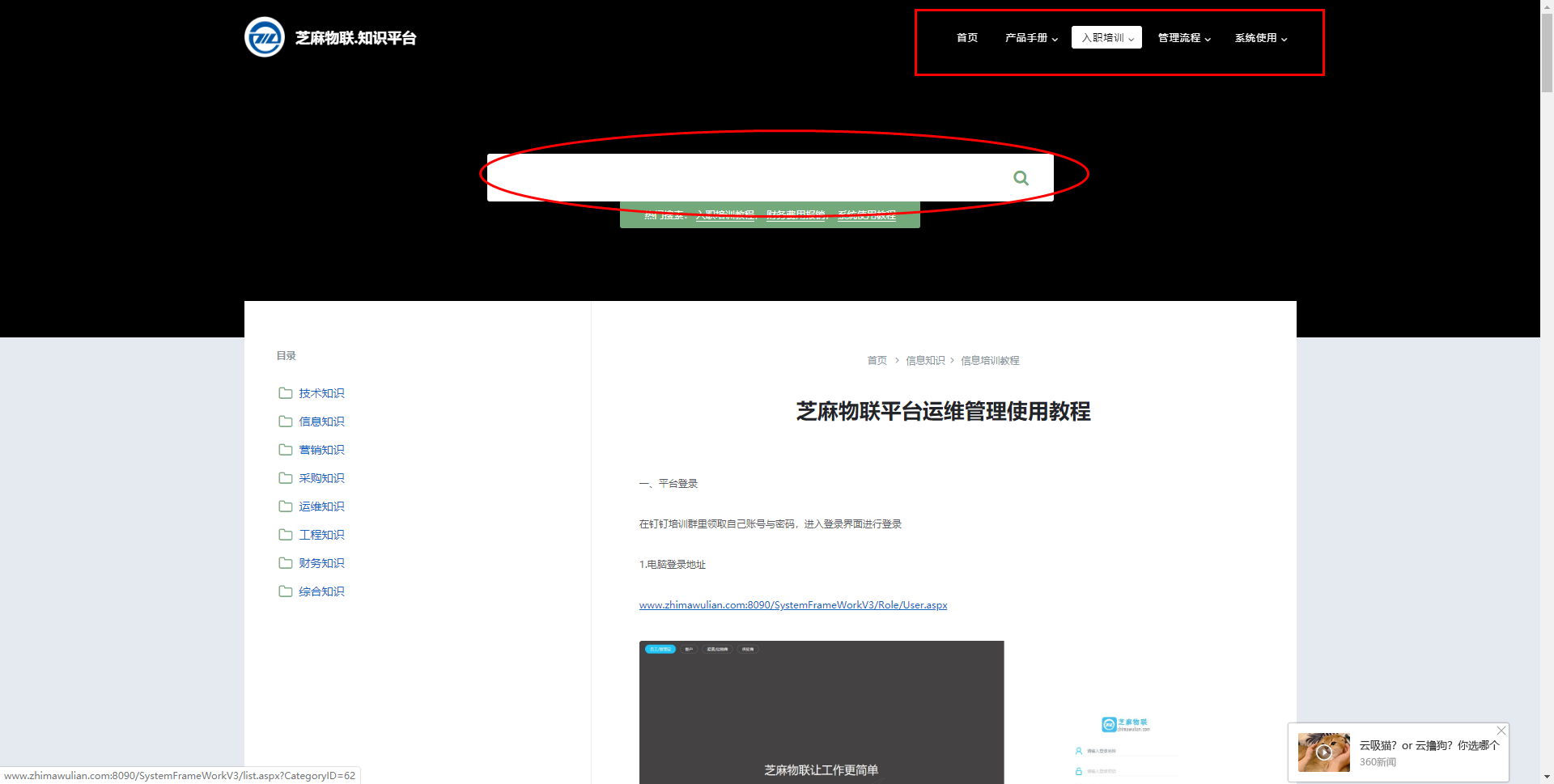The width and height of the screenshot is (1554, 784).
Task: Expand the 入职培训 dropdown menu
Action: click(1106, 38)
